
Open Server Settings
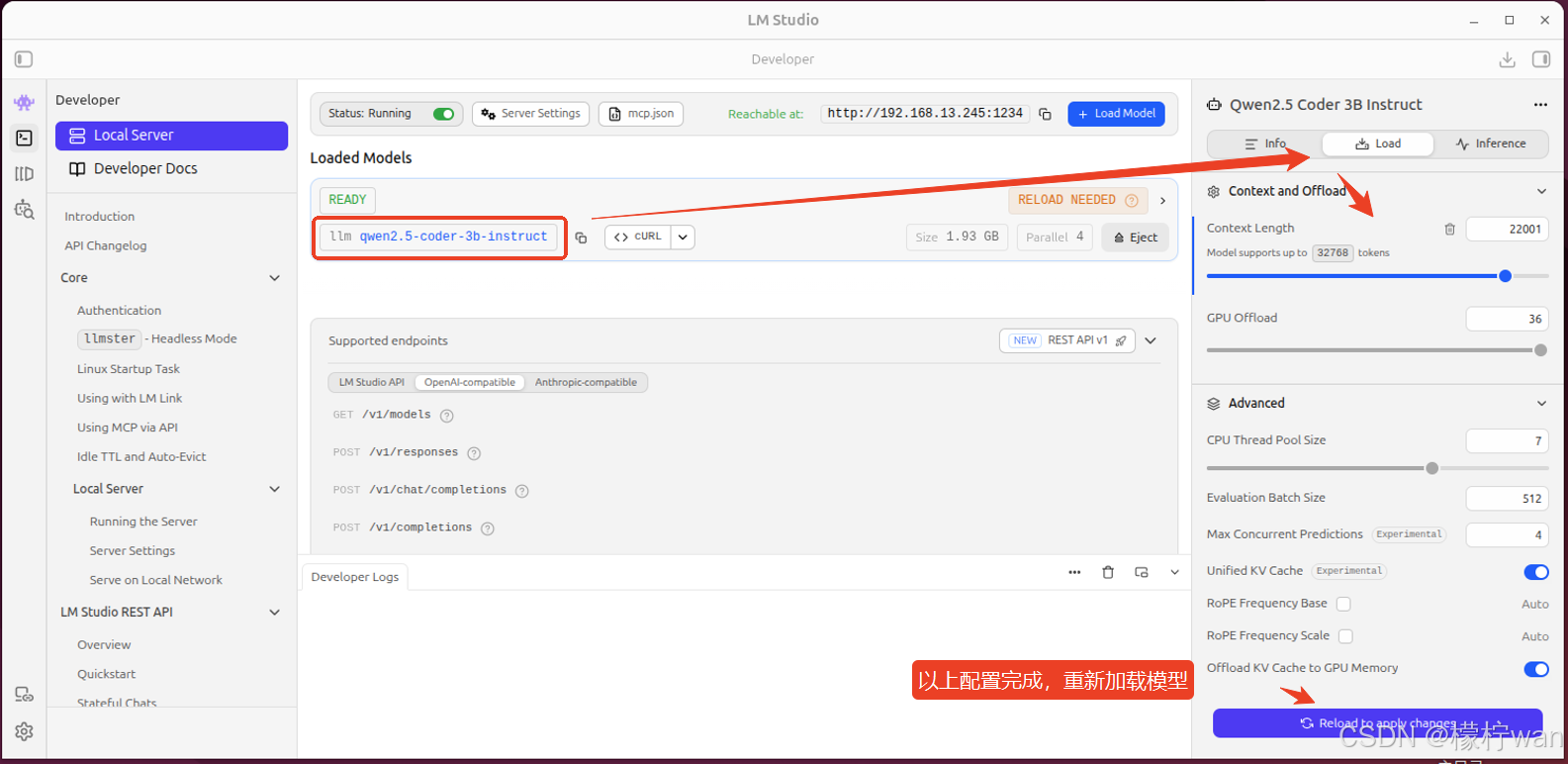point(530,114)
